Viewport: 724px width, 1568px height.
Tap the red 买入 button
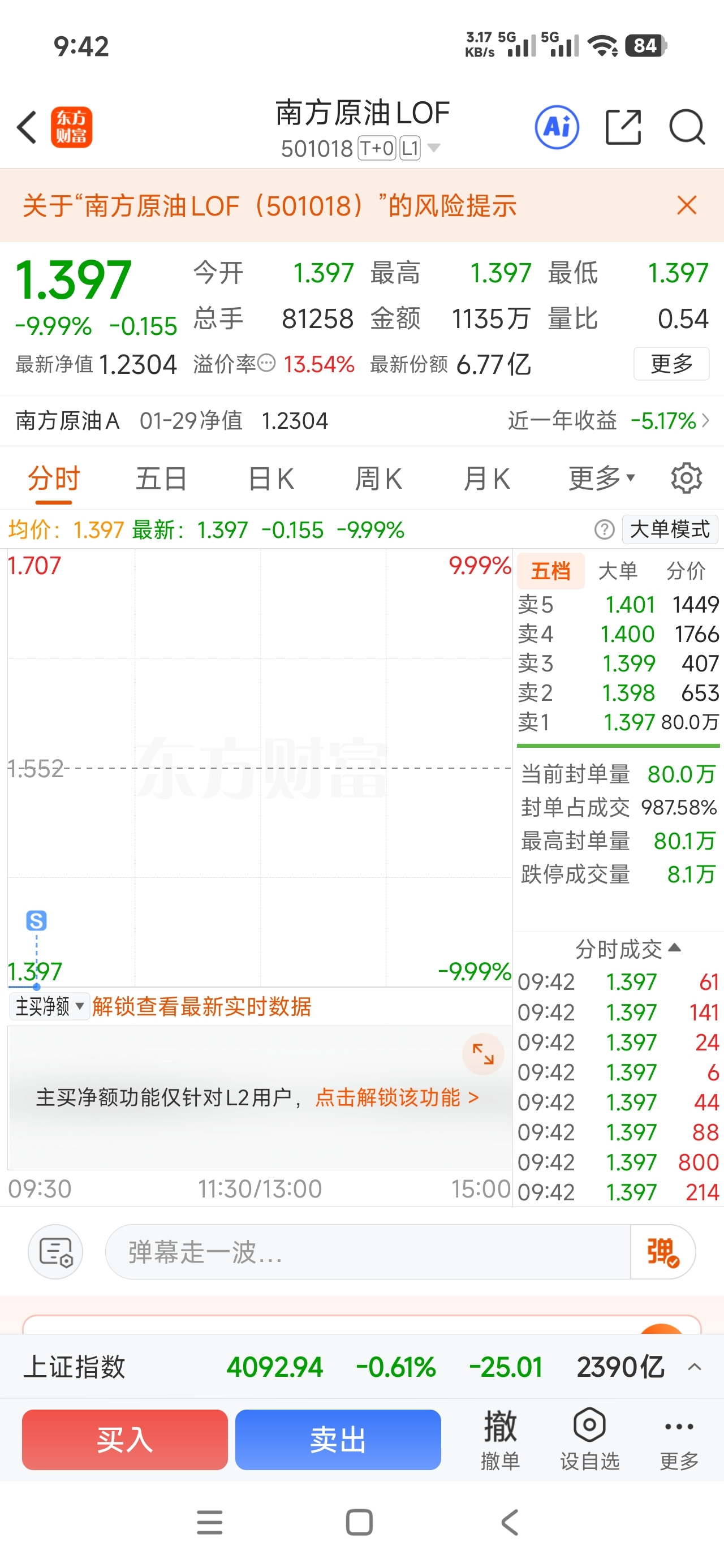125,1440
